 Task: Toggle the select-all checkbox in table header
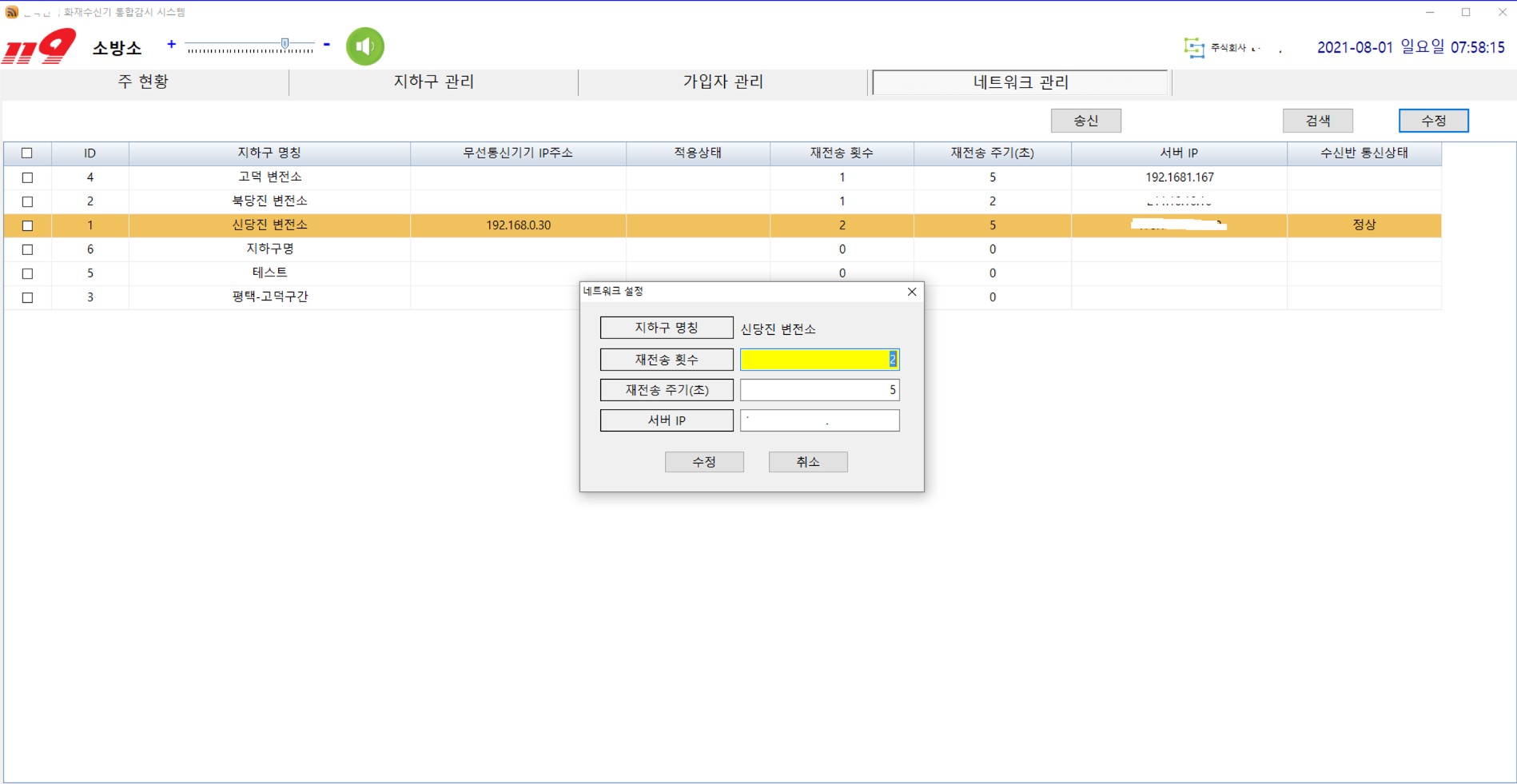(x=27, y=153)
